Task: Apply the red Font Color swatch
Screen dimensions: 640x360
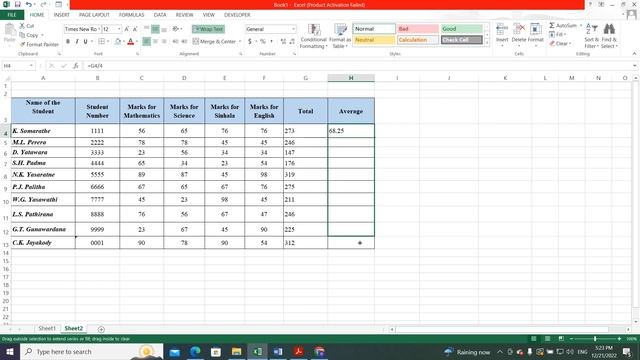Action: (x=131, y=41)
